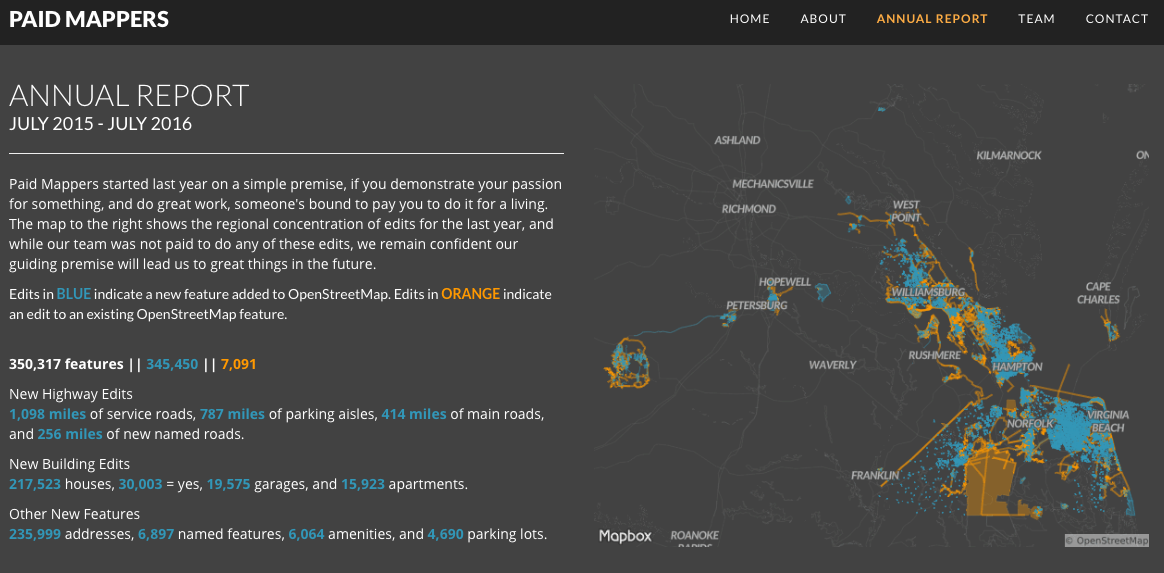This screenshot has height=573, width=1164.
Task: Click the WEST POINT map label
Action: coord(906,212)
